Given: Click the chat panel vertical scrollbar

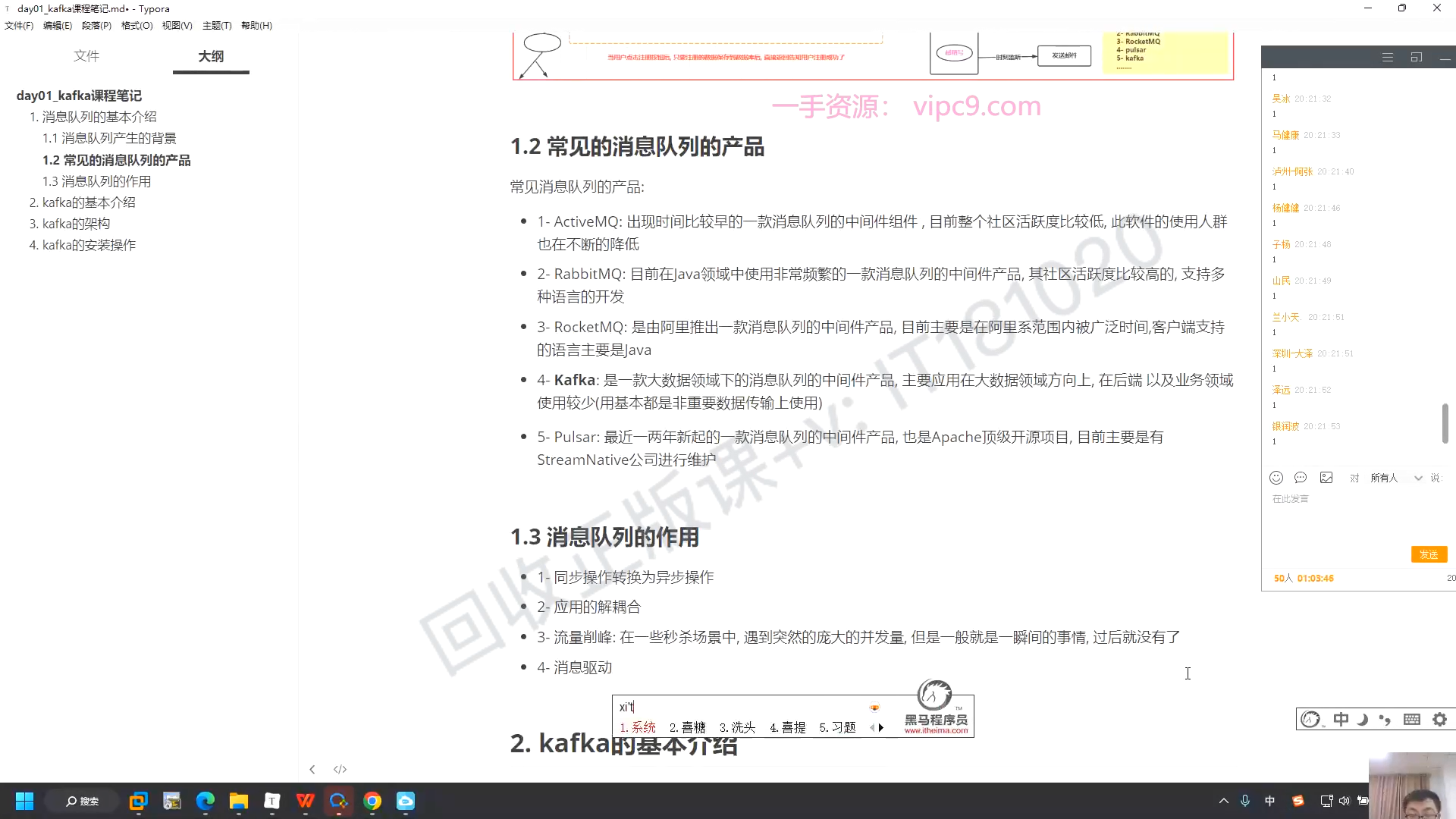Looking at the screenshot, I should (1445, 423).
